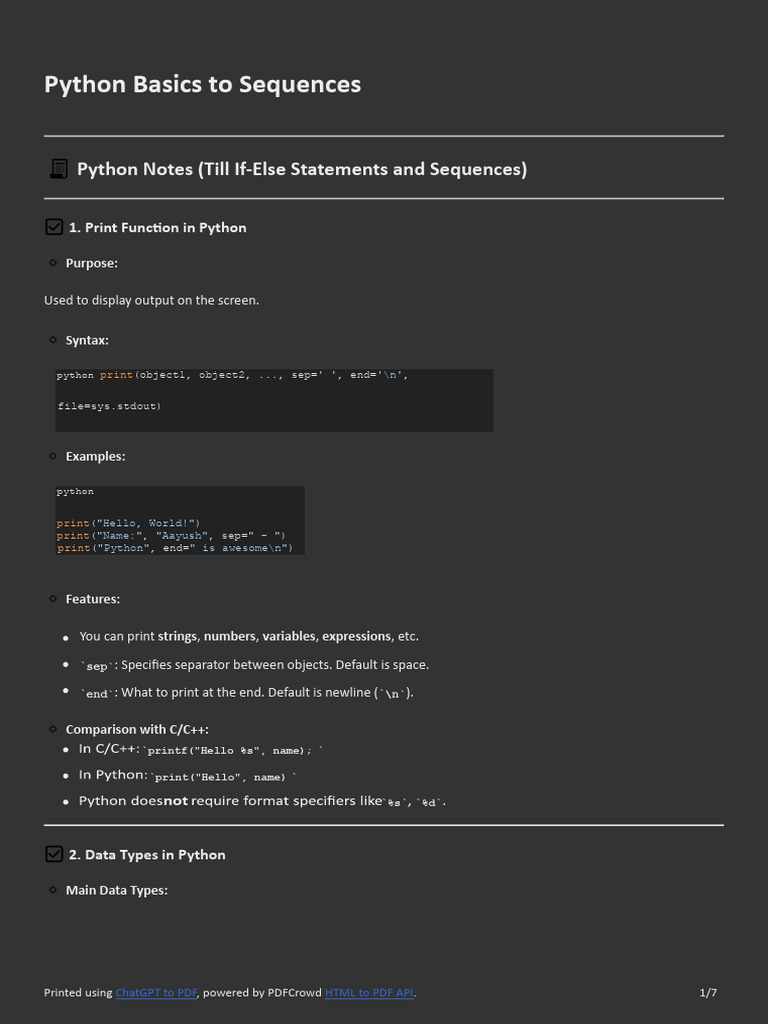The image size is (768, 1024).
Task: Click the "In Python" print comparison line
Action: click(x=187, y=776)
